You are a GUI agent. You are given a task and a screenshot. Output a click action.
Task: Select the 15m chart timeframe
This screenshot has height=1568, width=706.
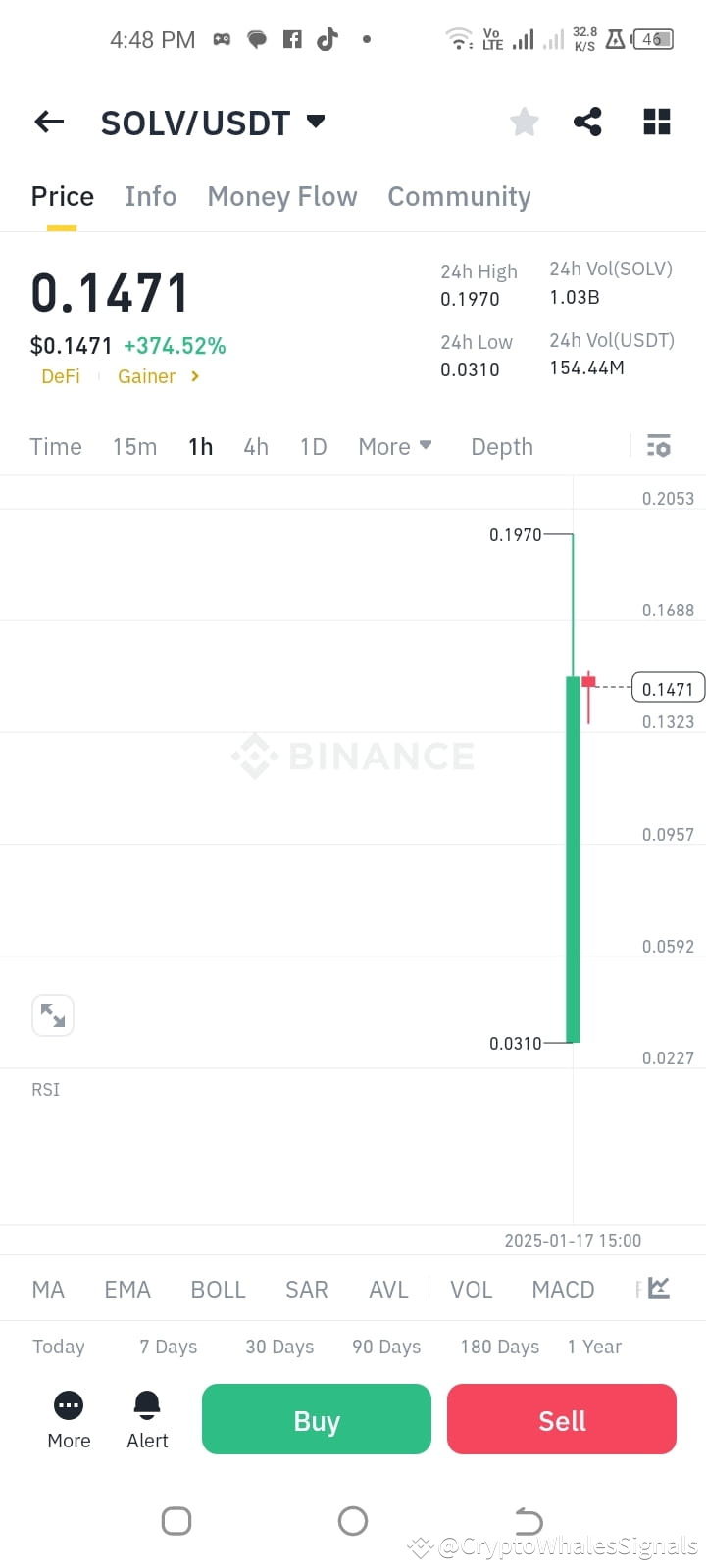[134, 446]
